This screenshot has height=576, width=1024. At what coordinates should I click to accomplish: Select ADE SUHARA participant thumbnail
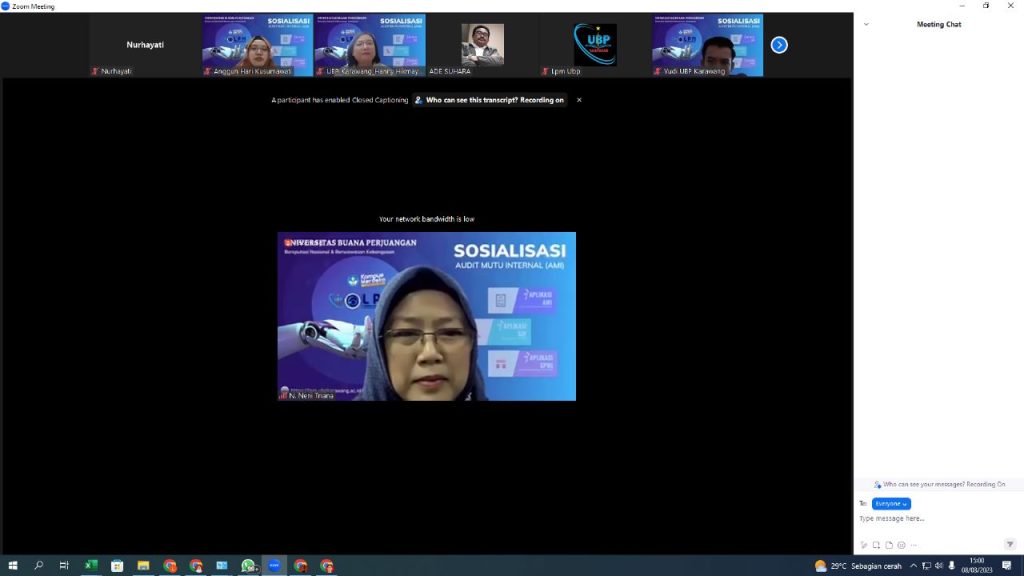pos(482,45)
